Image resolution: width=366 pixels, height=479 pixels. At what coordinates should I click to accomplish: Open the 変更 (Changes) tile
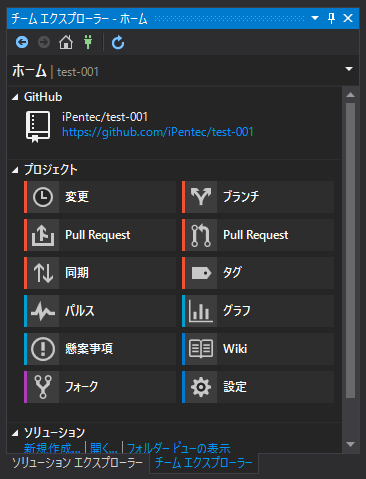100,197
